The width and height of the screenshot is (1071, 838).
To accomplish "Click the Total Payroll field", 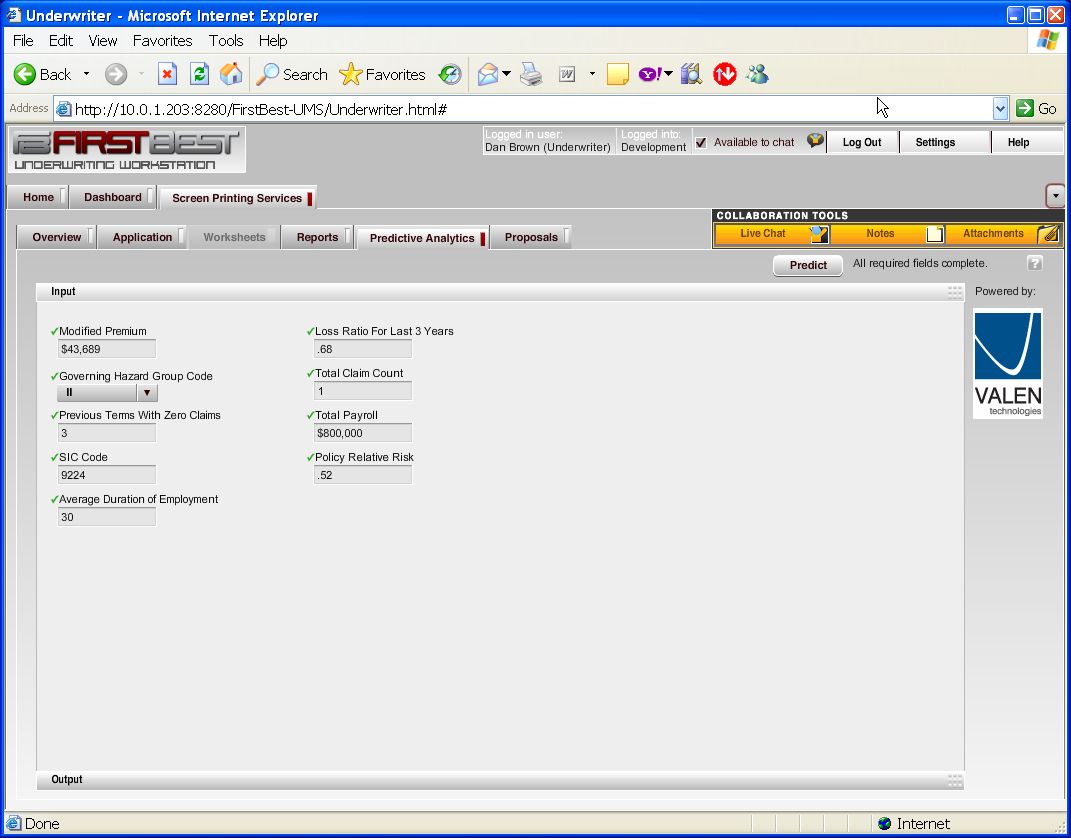I will (363, 433).
